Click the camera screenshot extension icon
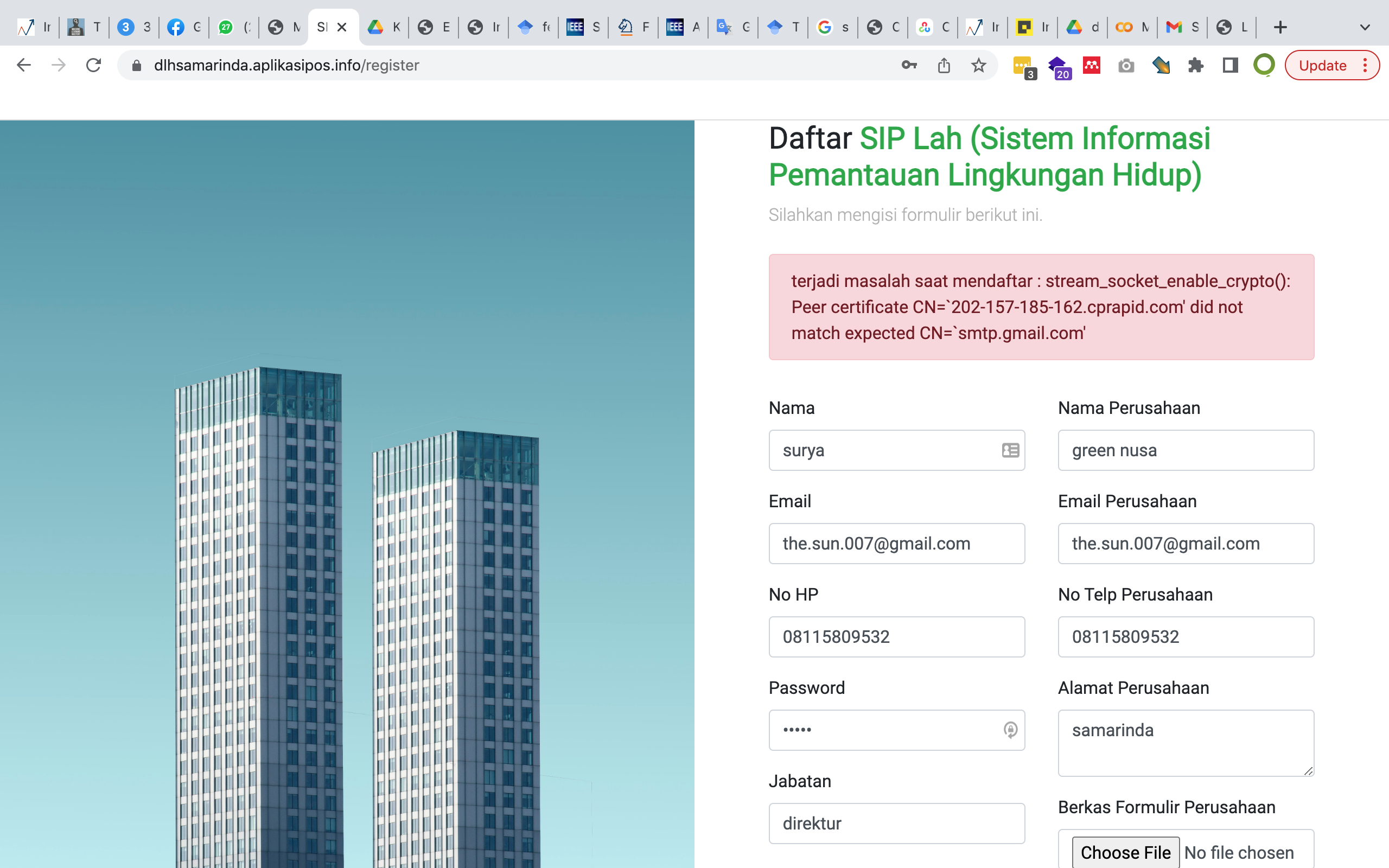1389x868 pixels. point(1126,66)
